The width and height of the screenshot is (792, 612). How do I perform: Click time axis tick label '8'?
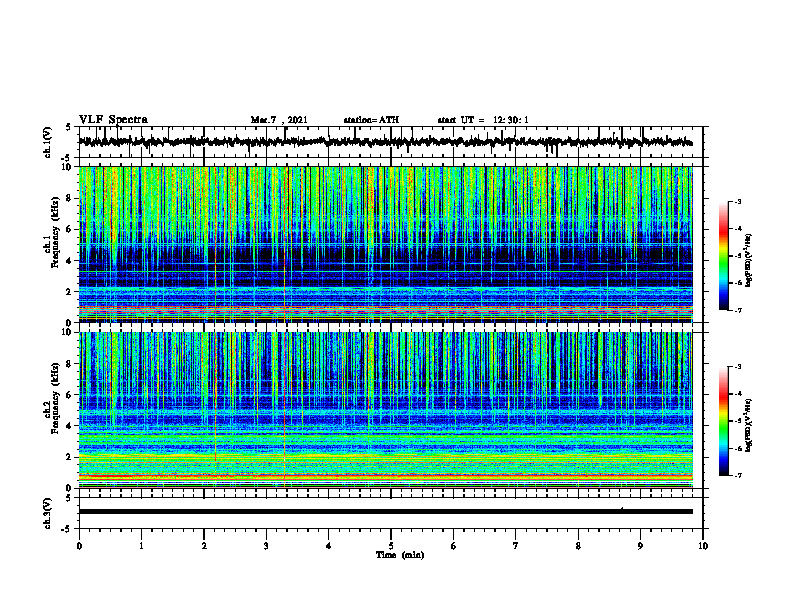pos(578,546)
